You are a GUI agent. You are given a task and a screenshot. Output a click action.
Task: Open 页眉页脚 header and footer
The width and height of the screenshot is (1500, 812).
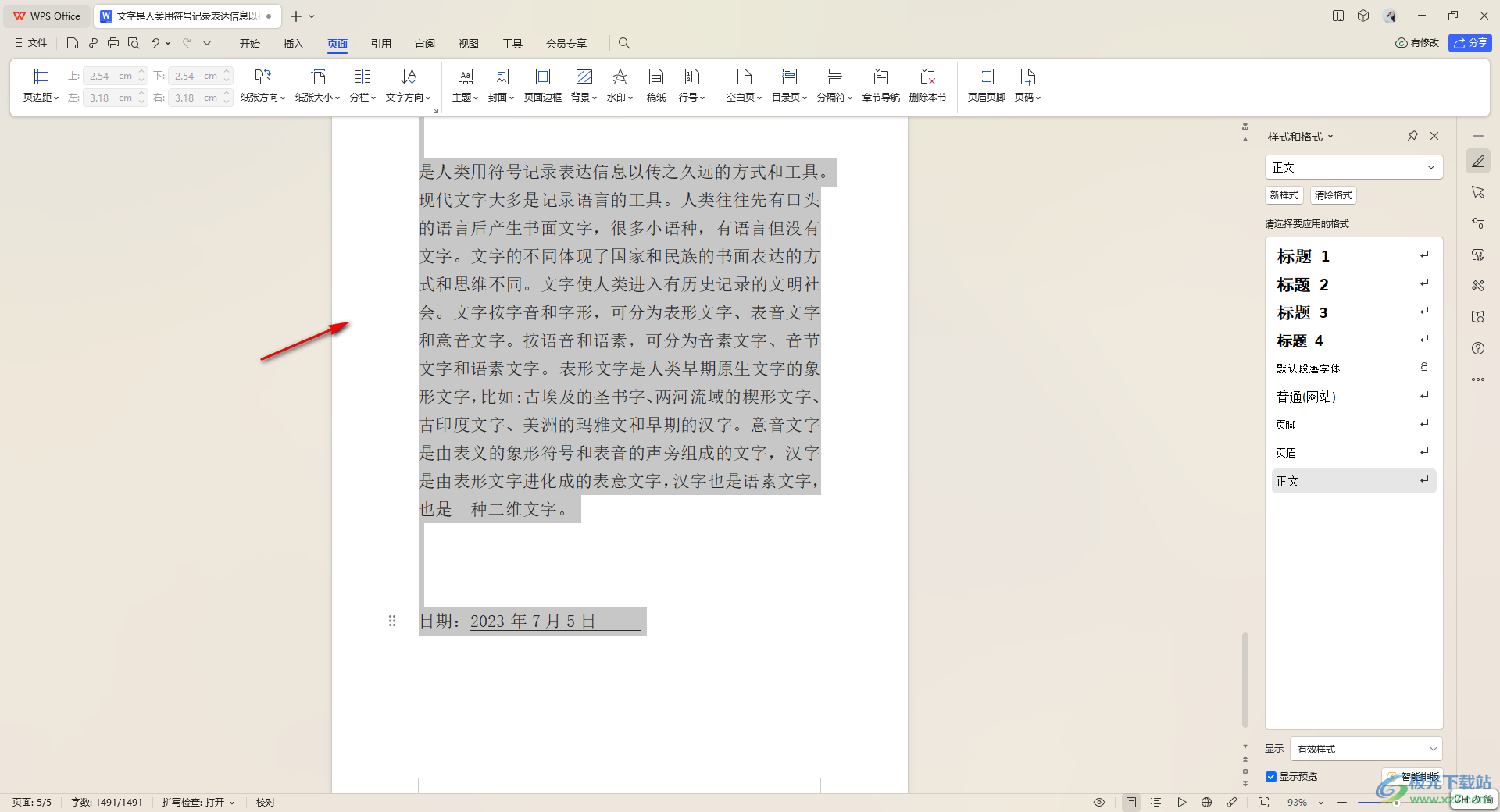[x=987, y=85]
